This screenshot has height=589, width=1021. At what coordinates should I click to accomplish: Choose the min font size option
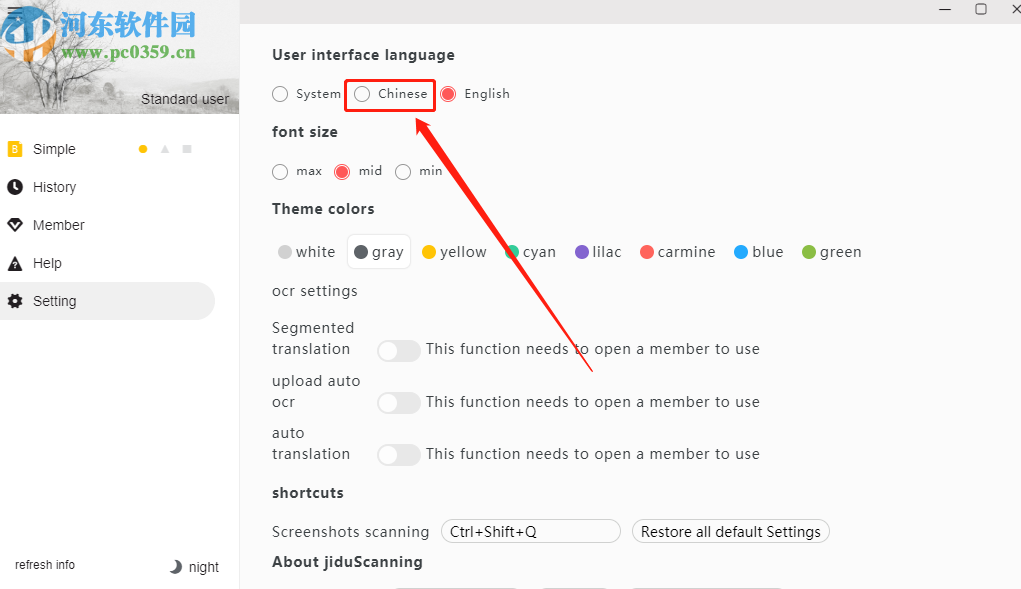coord(403,172)
